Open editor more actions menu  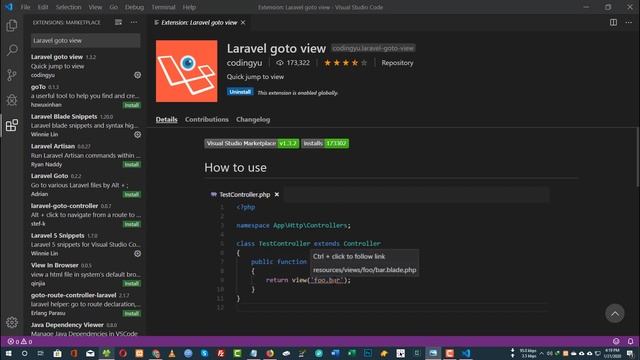(x=629, y=22)
